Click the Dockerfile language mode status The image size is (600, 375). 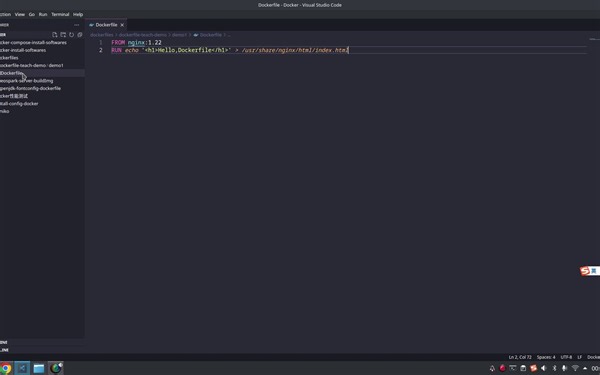click(593, 357)
